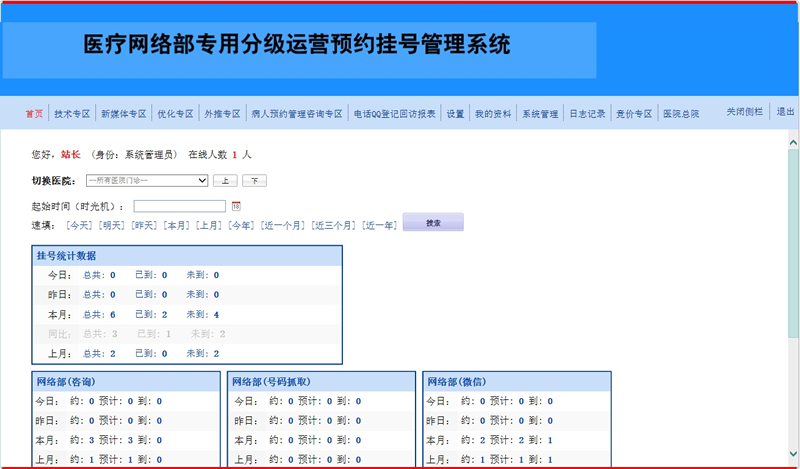Open the 我的资料 menu

click(x=493, y=114)
